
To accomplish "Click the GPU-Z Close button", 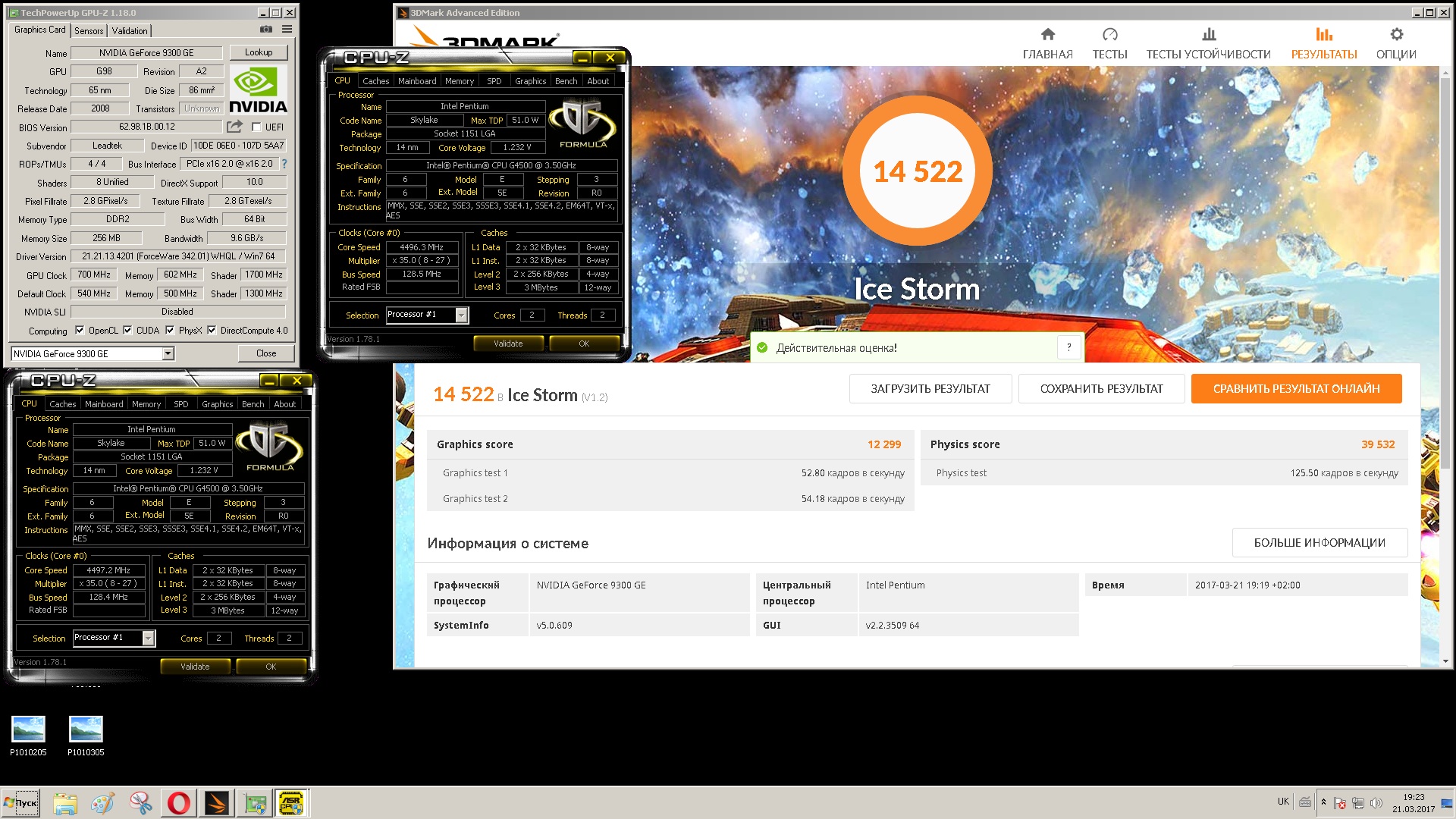I will [266, 353].
